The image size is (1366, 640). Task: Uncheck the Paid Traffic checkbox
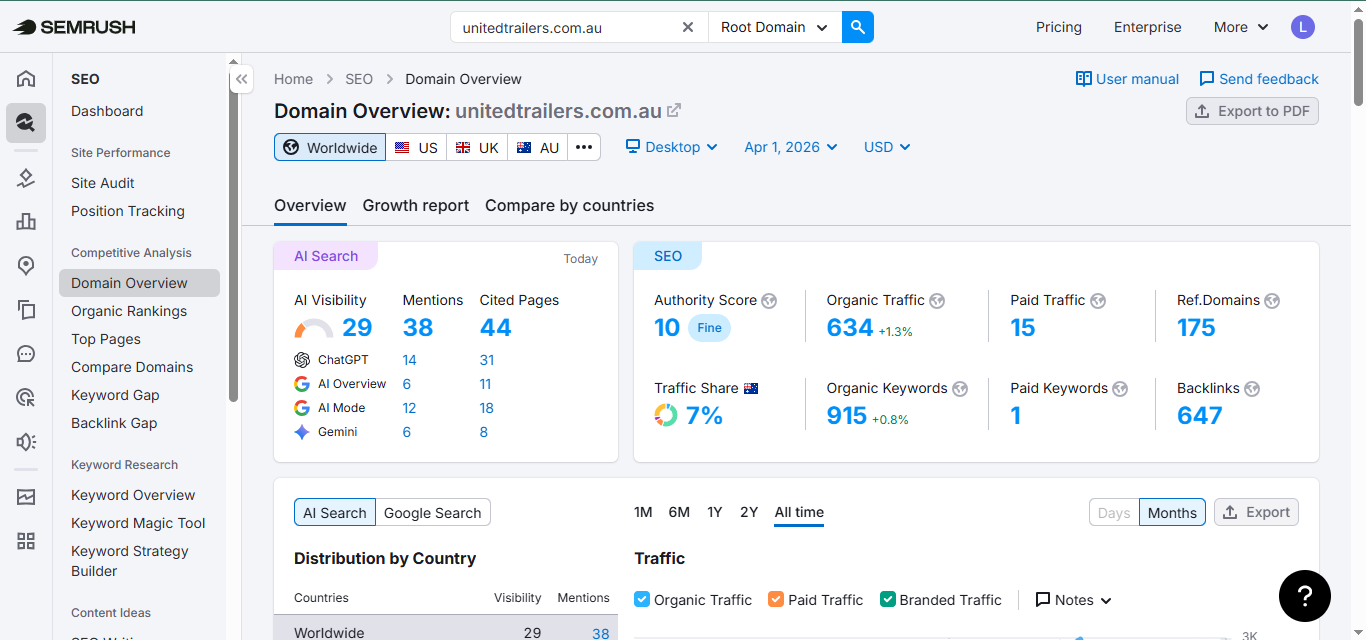point(776,599)
